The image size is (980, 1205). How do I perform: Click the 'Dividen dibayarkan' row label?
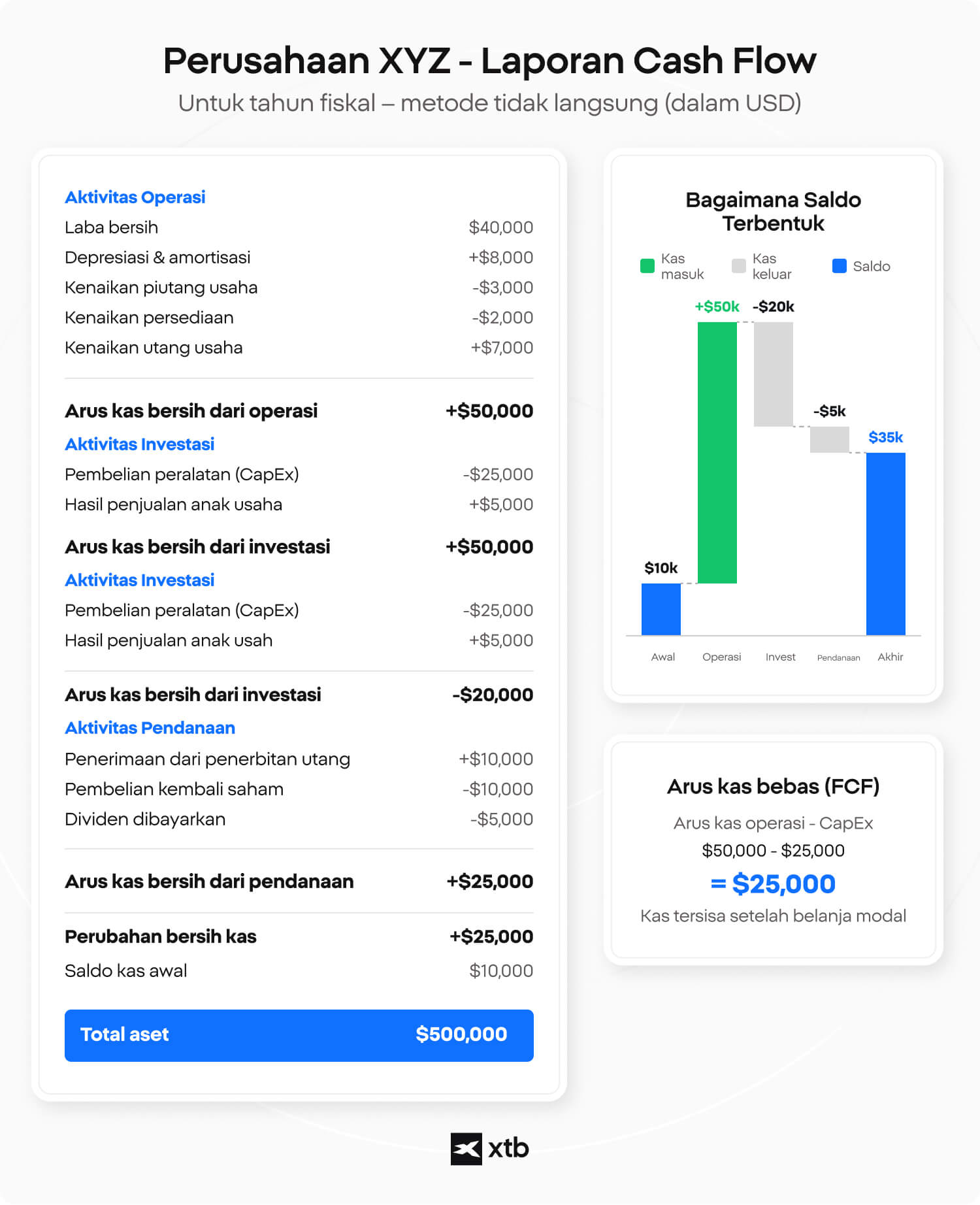click(145, 819)
